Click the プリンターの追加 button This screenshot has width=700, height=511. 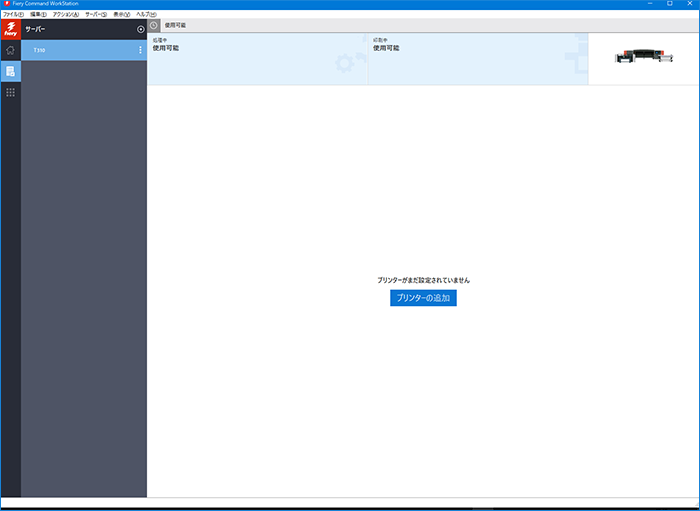pos(423,298)
